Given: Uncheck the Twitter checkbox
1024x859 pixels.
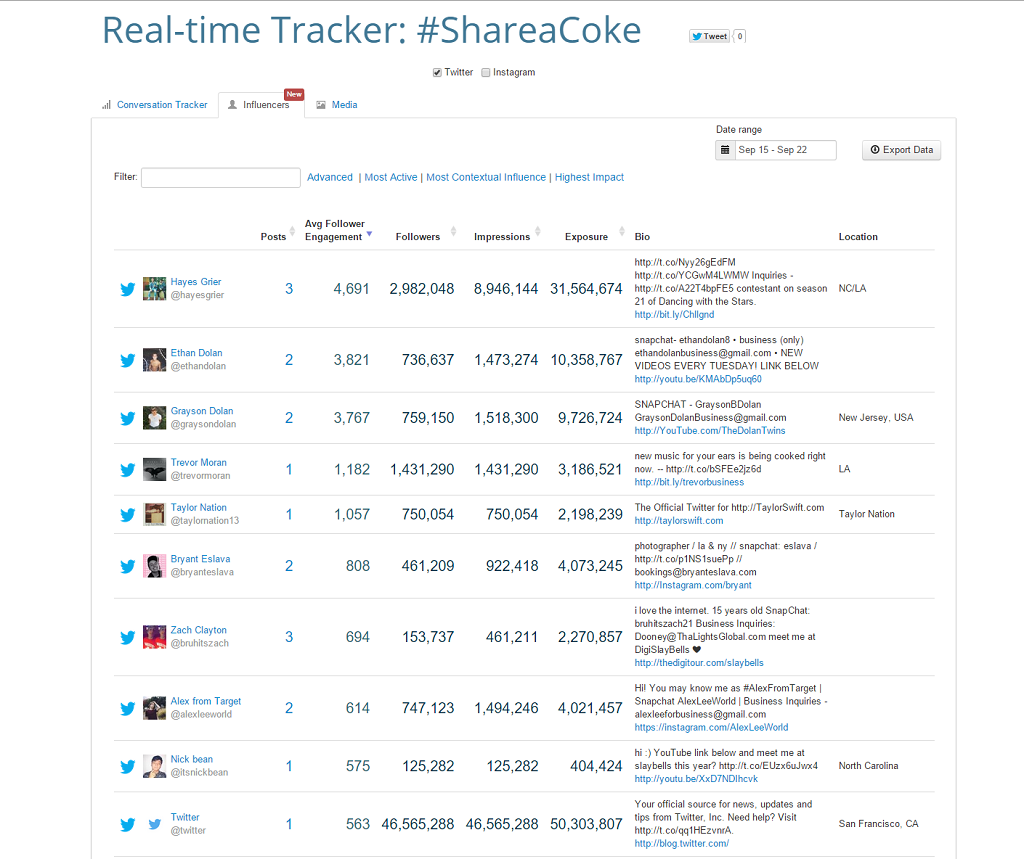Looking at the screenshot, I should pyautogui.click(x=437, y=73).
